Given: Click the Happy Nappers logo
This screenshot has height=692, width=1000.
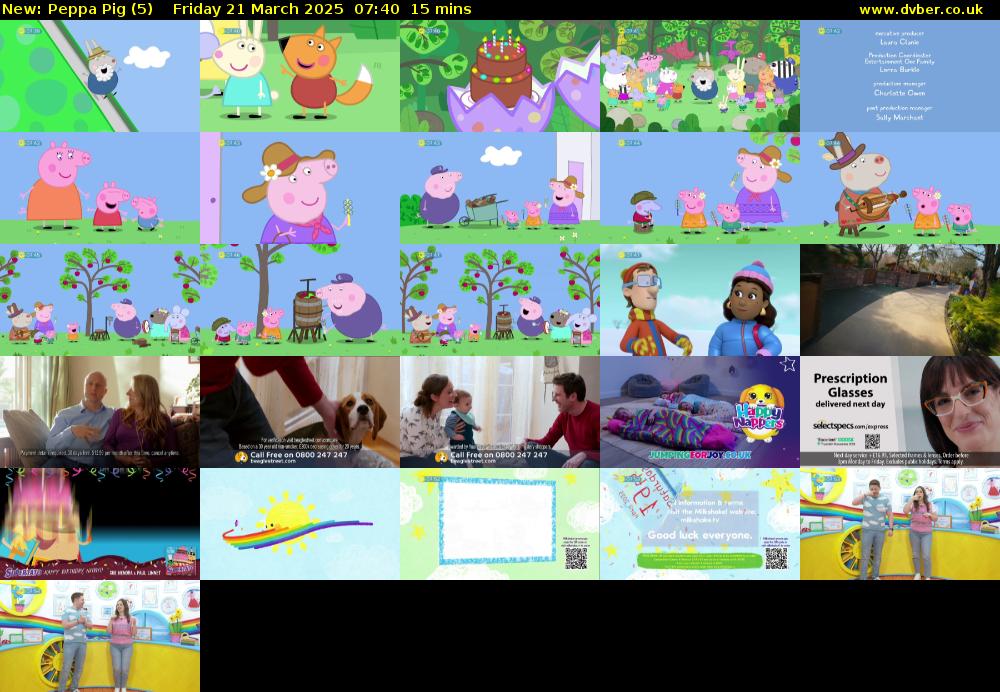Looking at the screenshot, I should (759, 415).
